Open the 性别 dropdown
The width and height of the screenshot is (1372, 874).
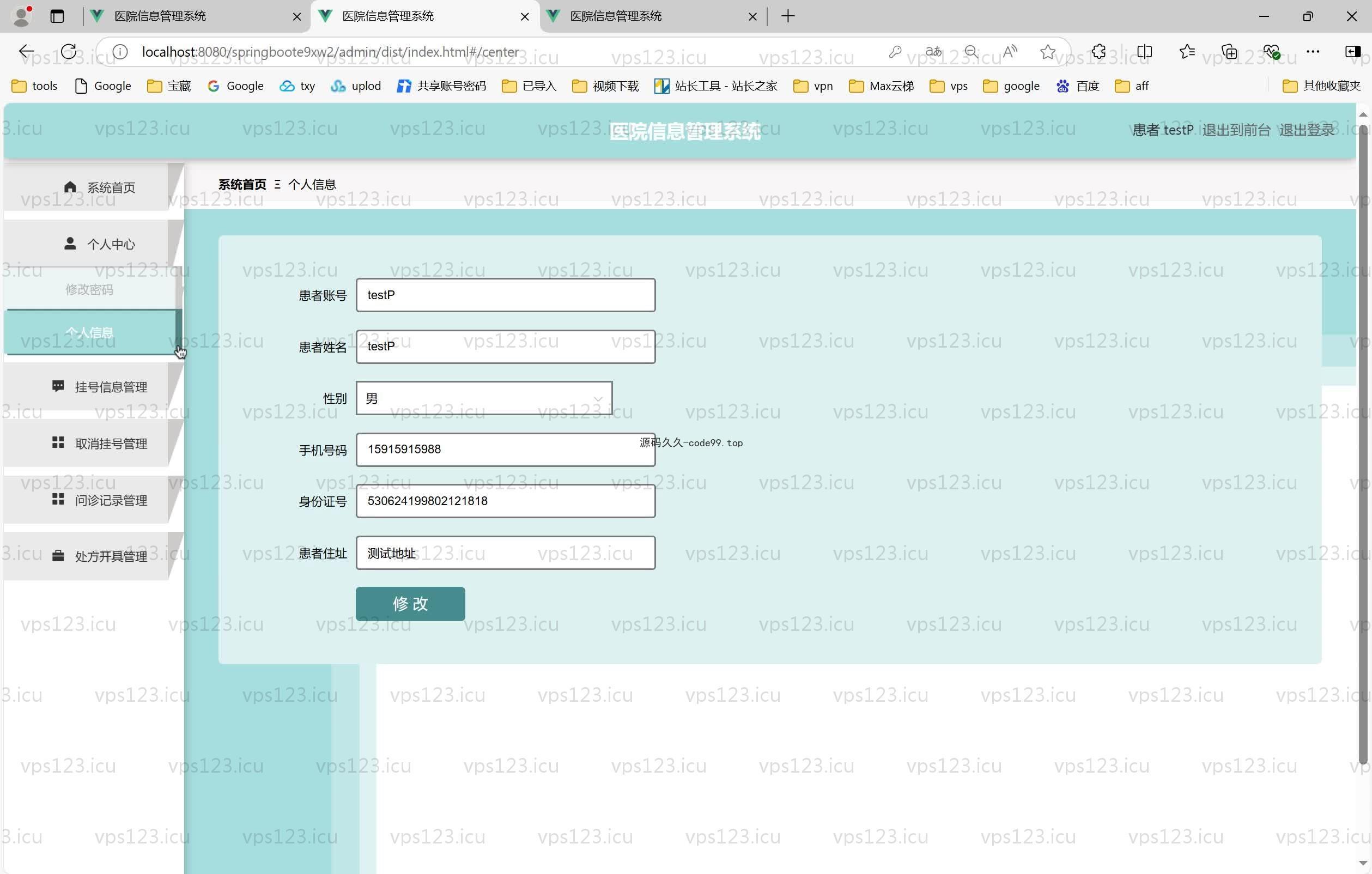coord(484,398)
